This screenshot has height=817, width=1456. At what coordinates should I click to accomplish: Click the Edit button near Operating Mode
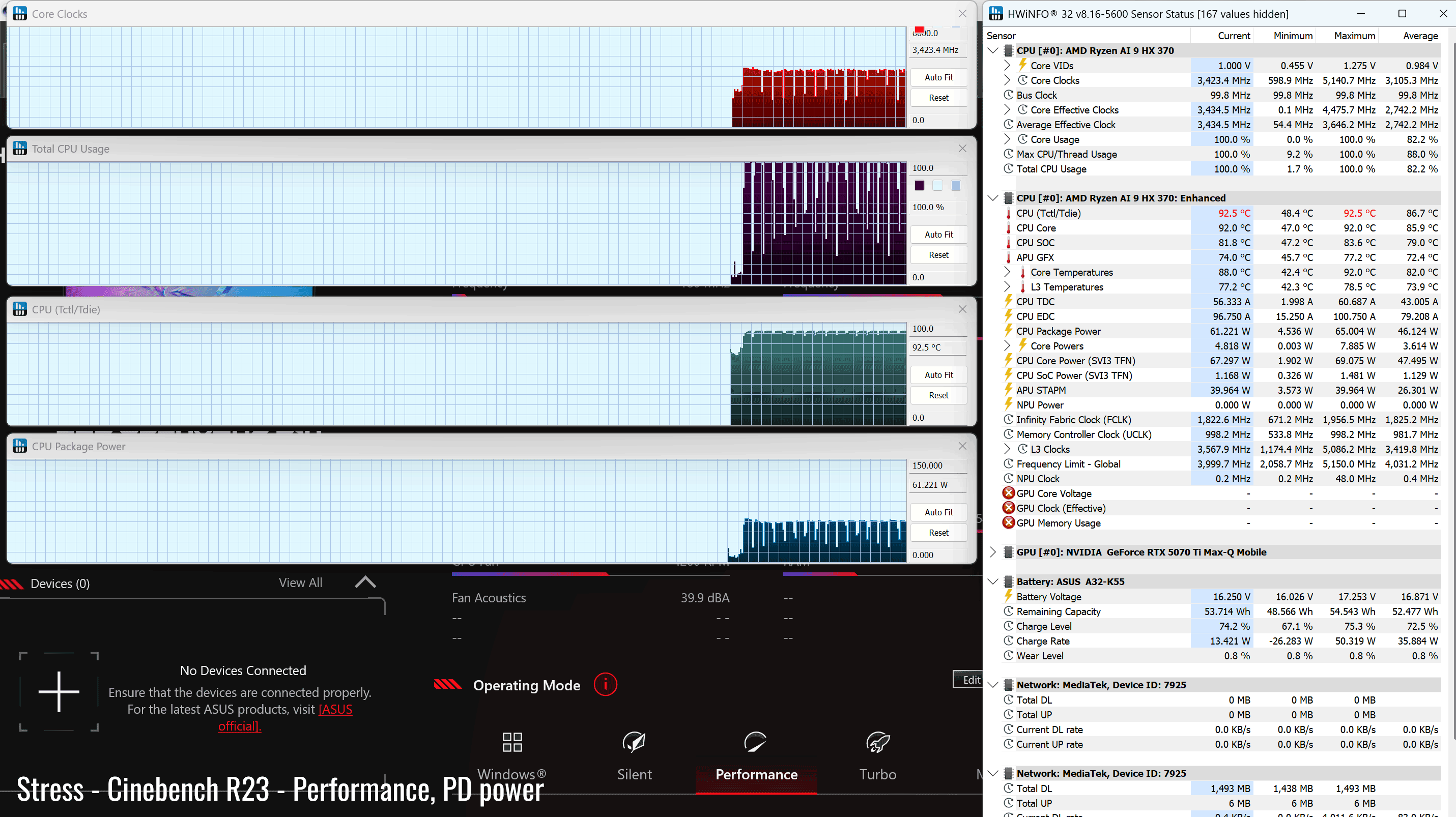point(969,680)
